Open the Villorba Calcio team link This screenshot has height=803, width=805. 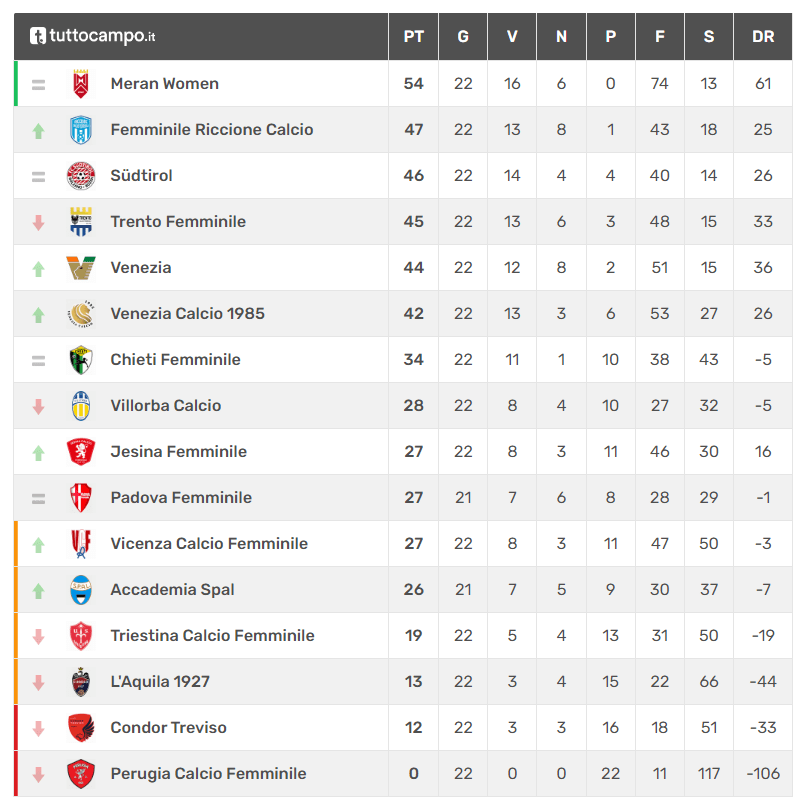point(166,406)
